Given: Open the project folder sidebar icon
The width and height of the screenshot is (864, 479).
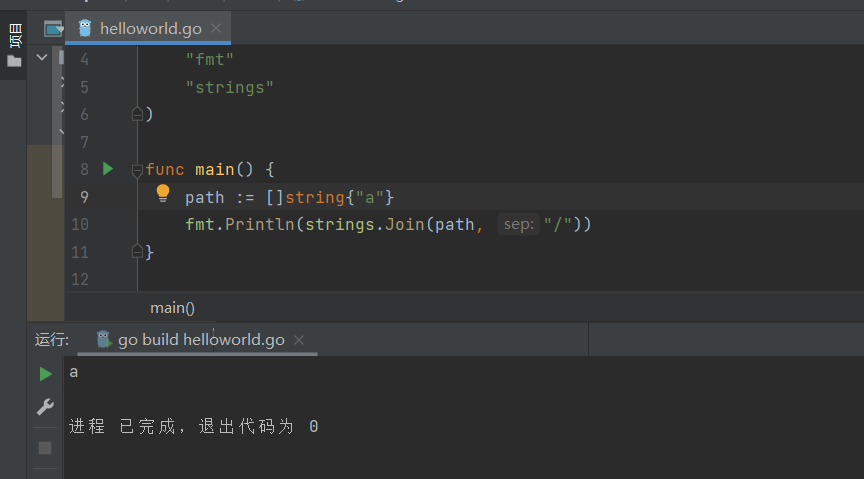Looking at the screenshot, I should 14,61.
